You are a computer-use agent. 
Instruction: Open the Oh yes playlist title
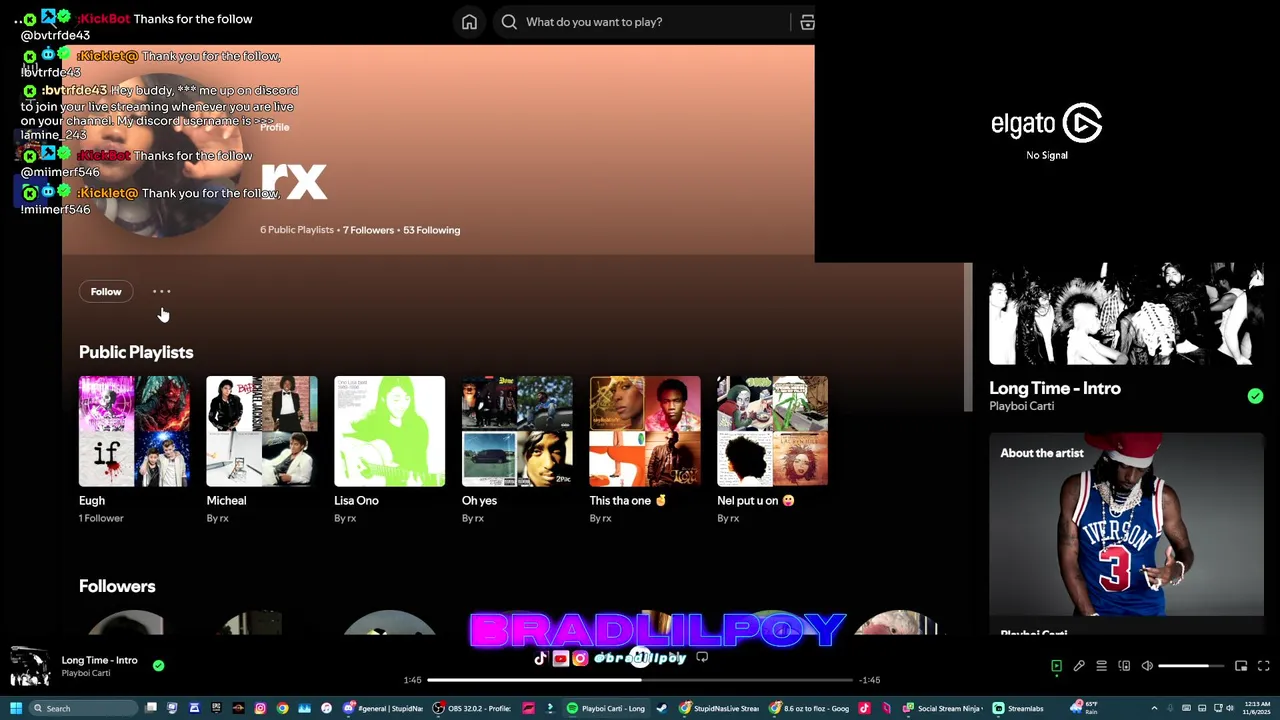tap(479, 501)
